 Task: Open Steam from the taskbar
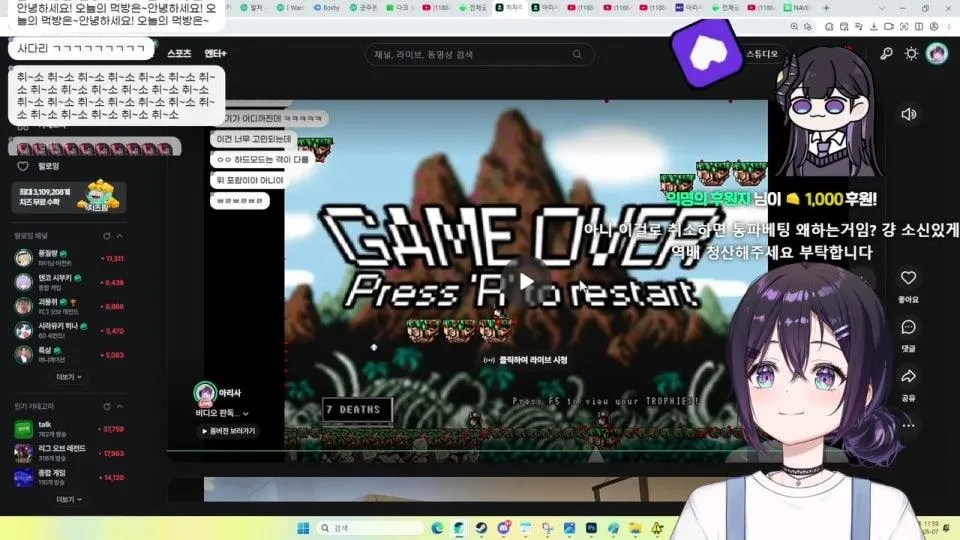pos(481,528)
